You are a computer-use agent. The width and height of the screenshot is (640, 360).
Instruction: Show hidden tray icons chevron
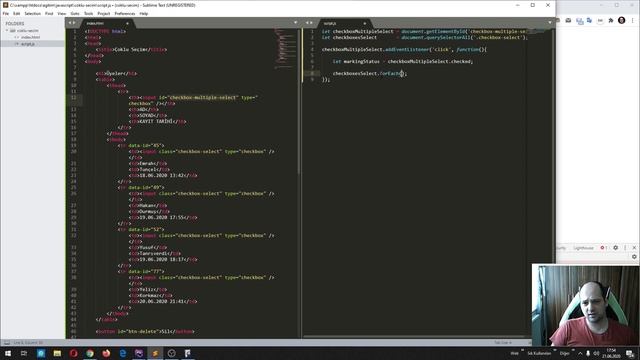point(580,353)
